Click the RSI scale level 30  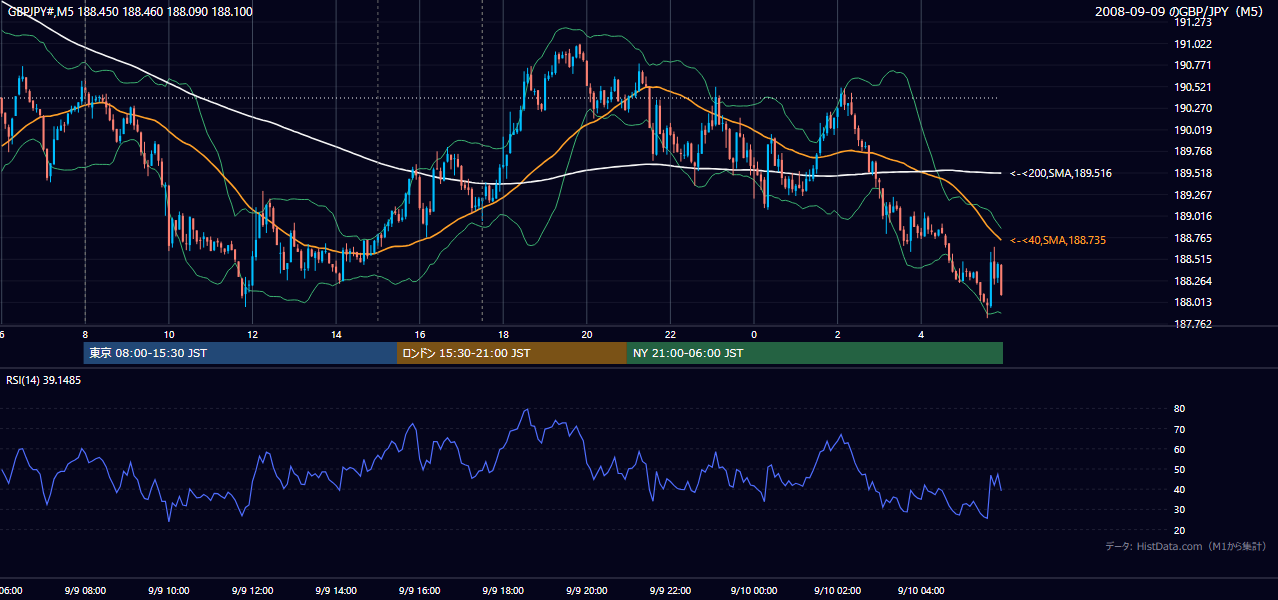[x=1179, y=510]
